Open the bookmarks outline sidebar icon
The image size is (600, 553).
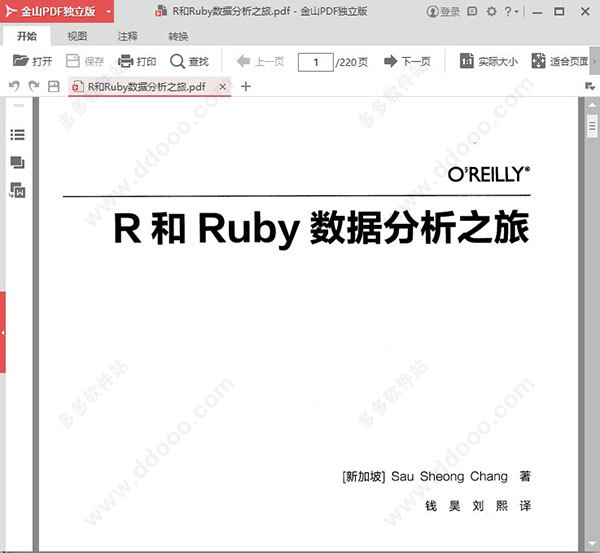(18, 135)
